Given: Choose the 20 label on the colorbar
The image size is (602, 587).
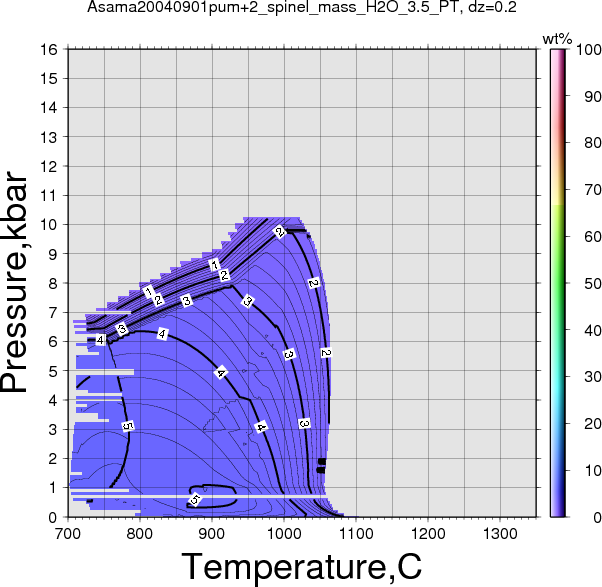Looking at the screenshot, I should (x=593, y=424).
